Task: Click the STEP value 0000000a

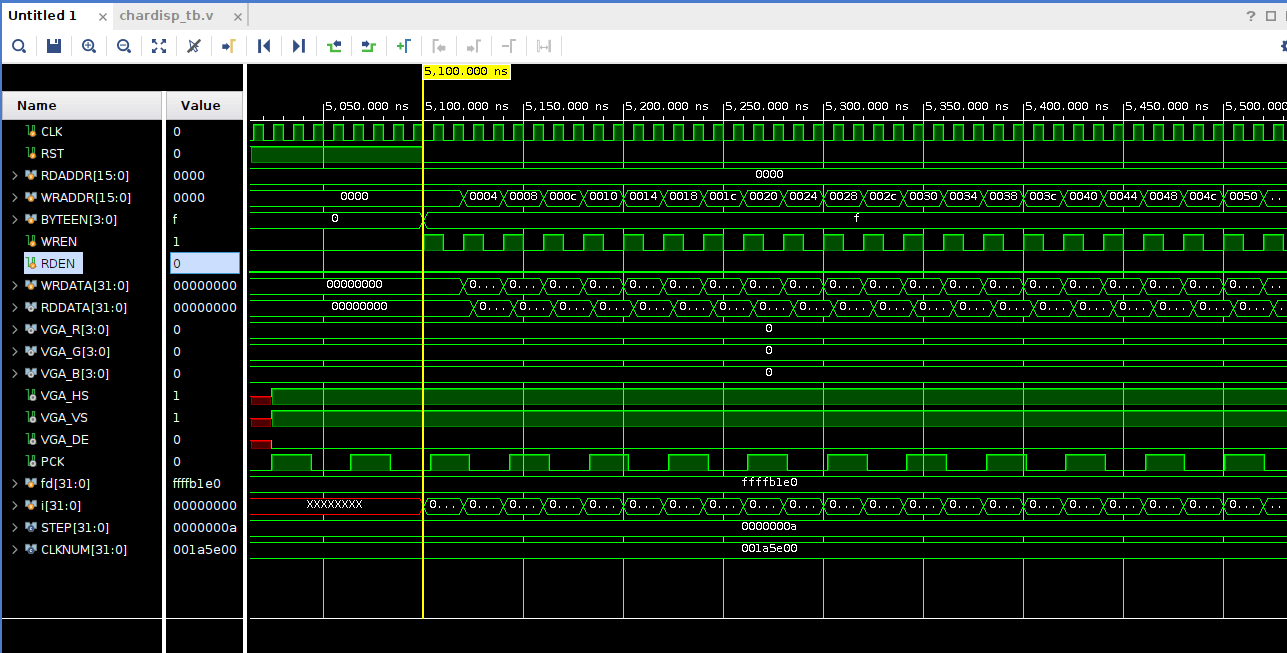Action: pos(204,527)
